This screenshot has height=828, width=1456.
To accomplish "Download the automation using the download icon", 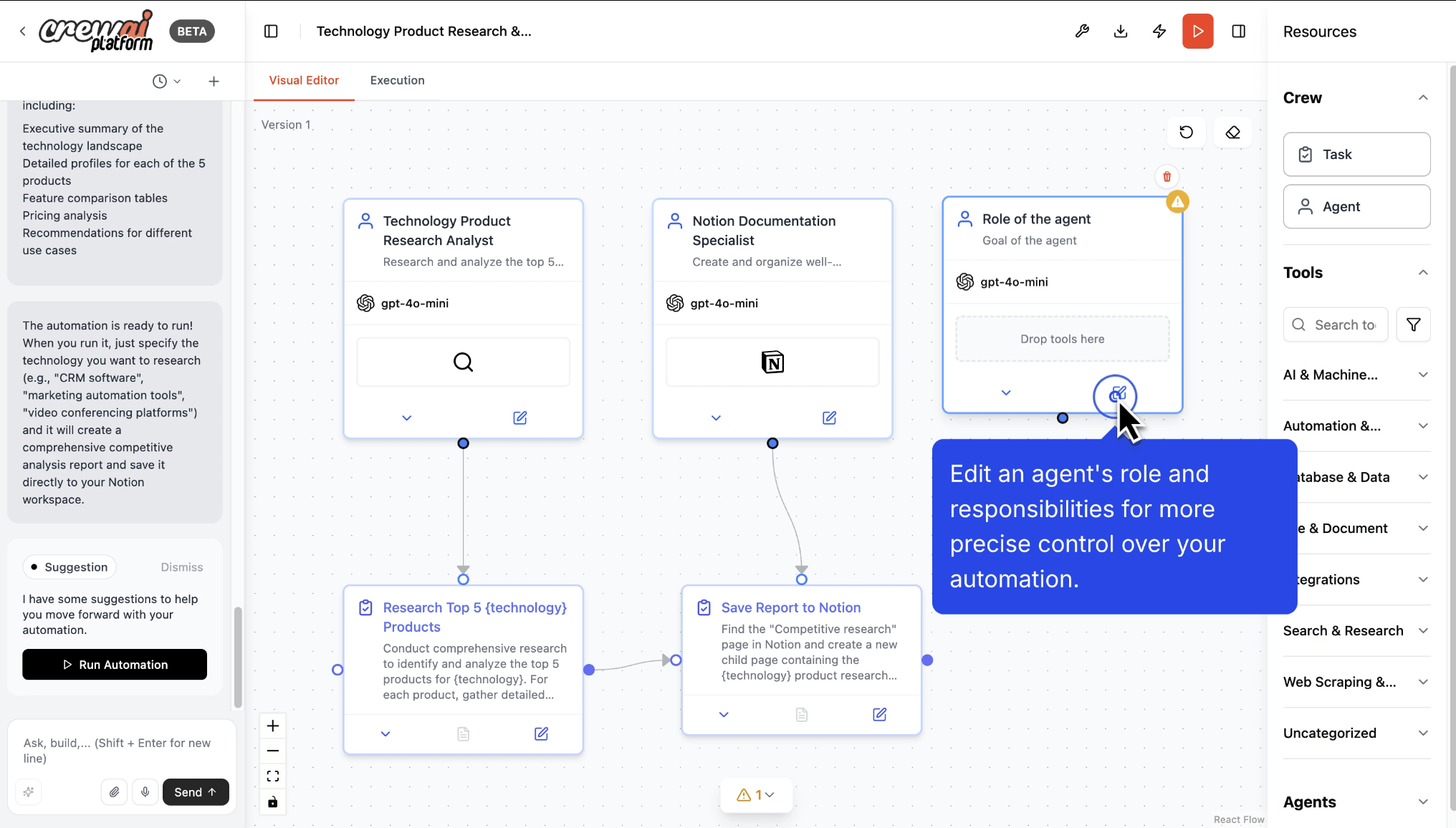I will (x=1121, y=31).
